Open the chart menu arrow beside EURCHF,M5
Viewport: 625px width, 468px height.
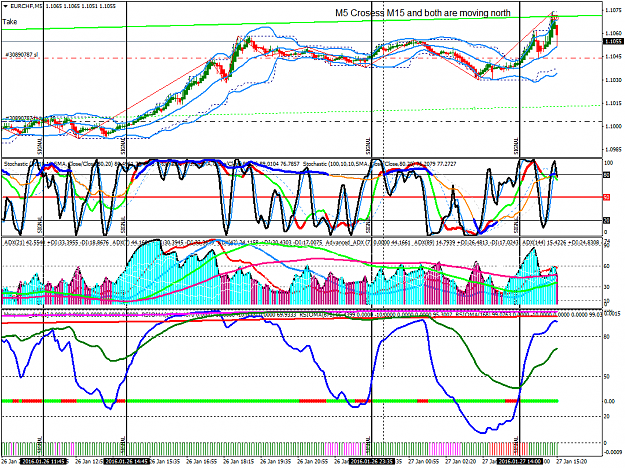[5, 6]
